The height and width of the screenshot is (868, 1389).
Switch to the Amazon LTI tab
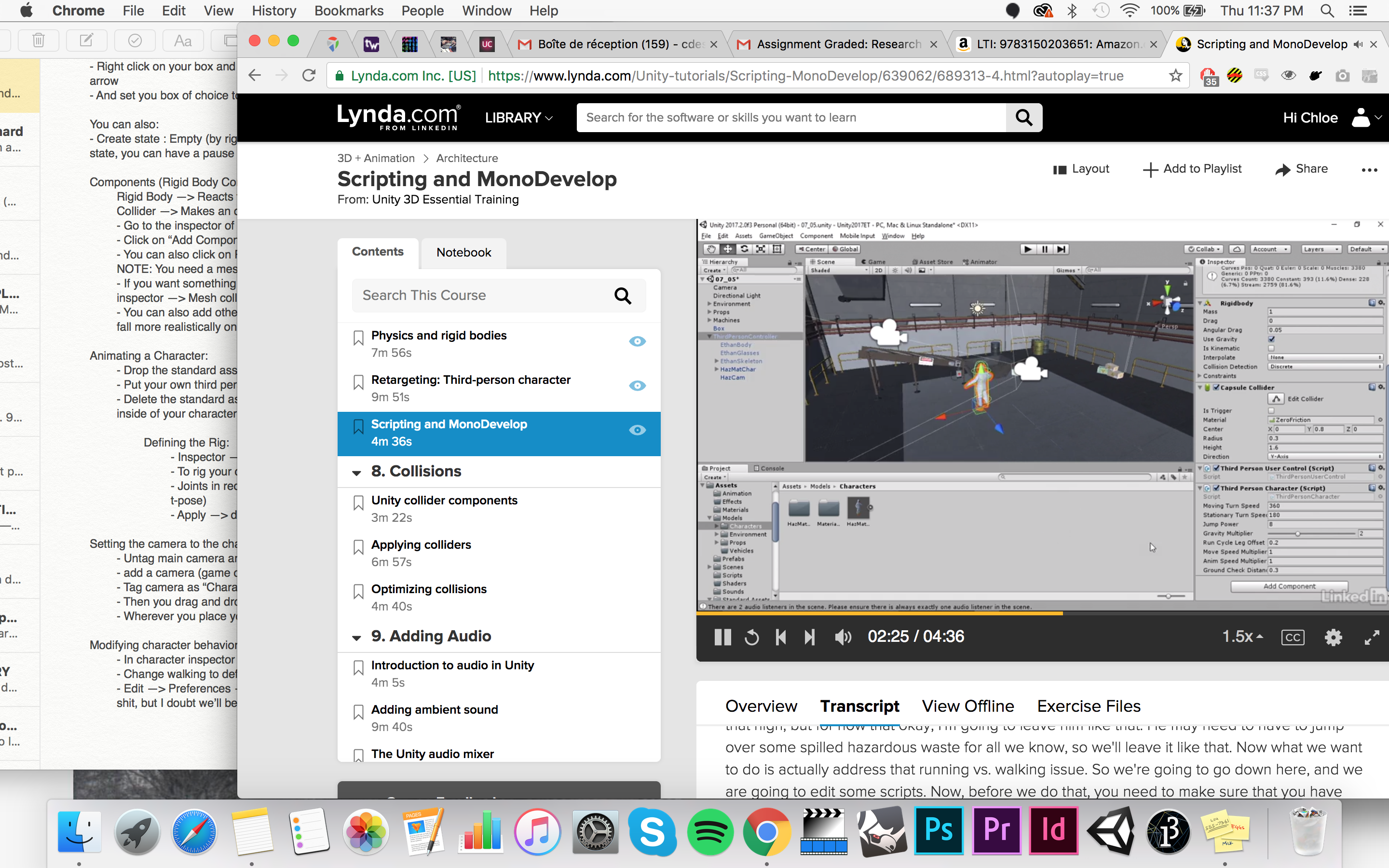click(x=1057, y=44)
